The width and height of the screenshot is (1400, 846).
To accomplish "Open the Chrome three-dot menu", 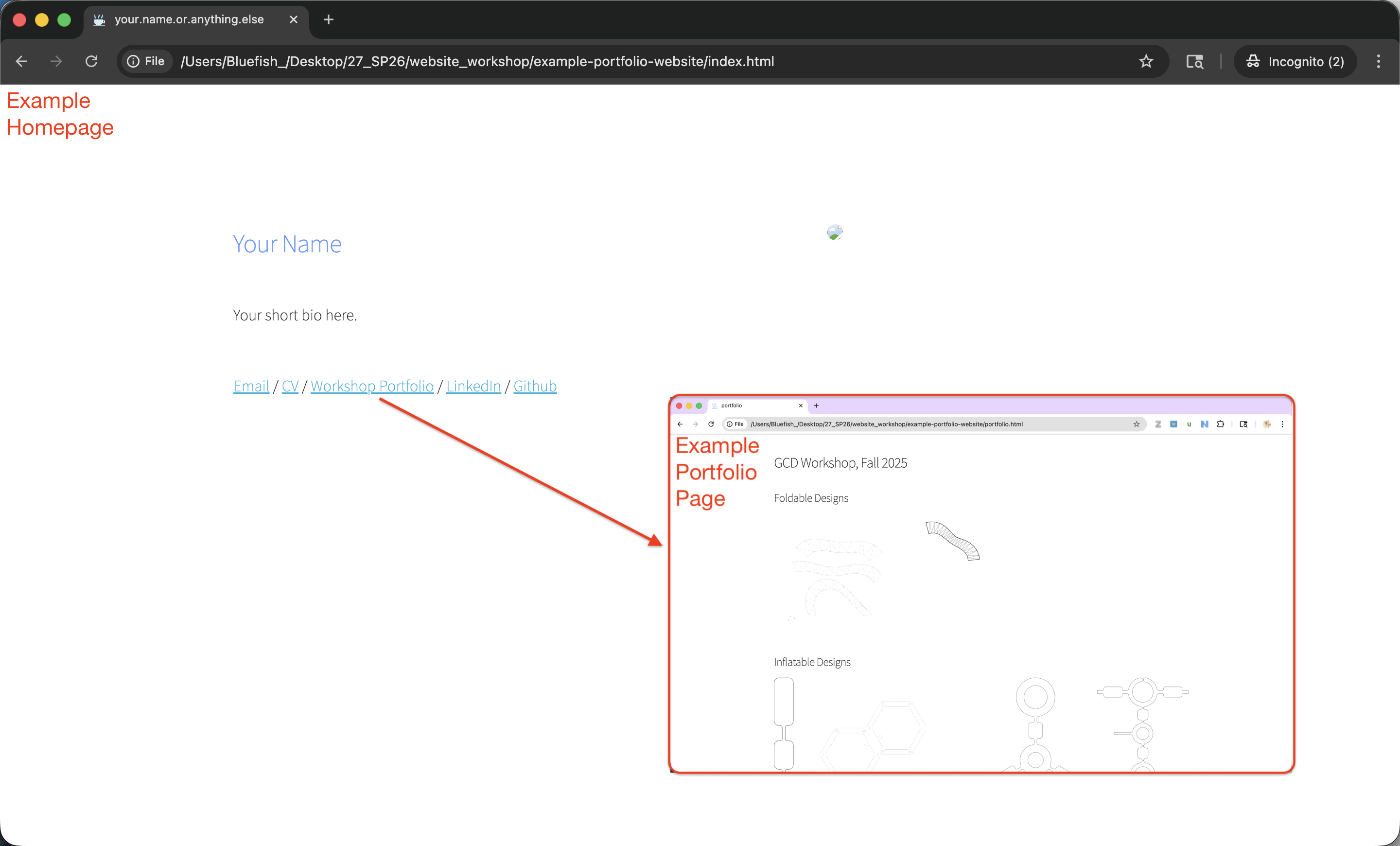I will [x=1379, y=61].
